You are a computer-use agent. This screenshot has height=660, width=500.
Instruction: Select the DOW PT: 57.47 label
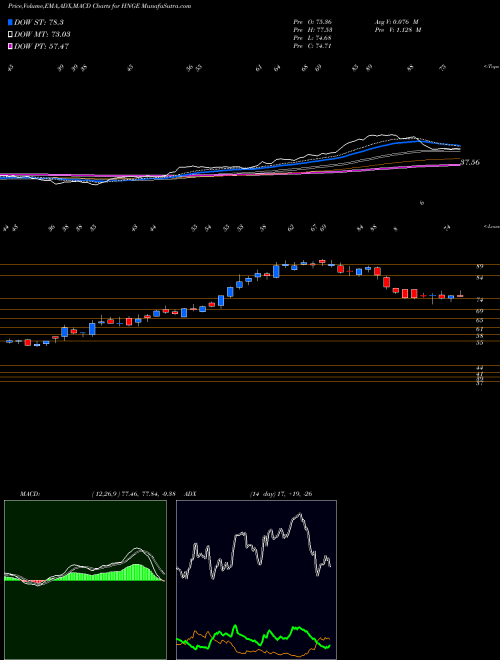coord(41,46)
